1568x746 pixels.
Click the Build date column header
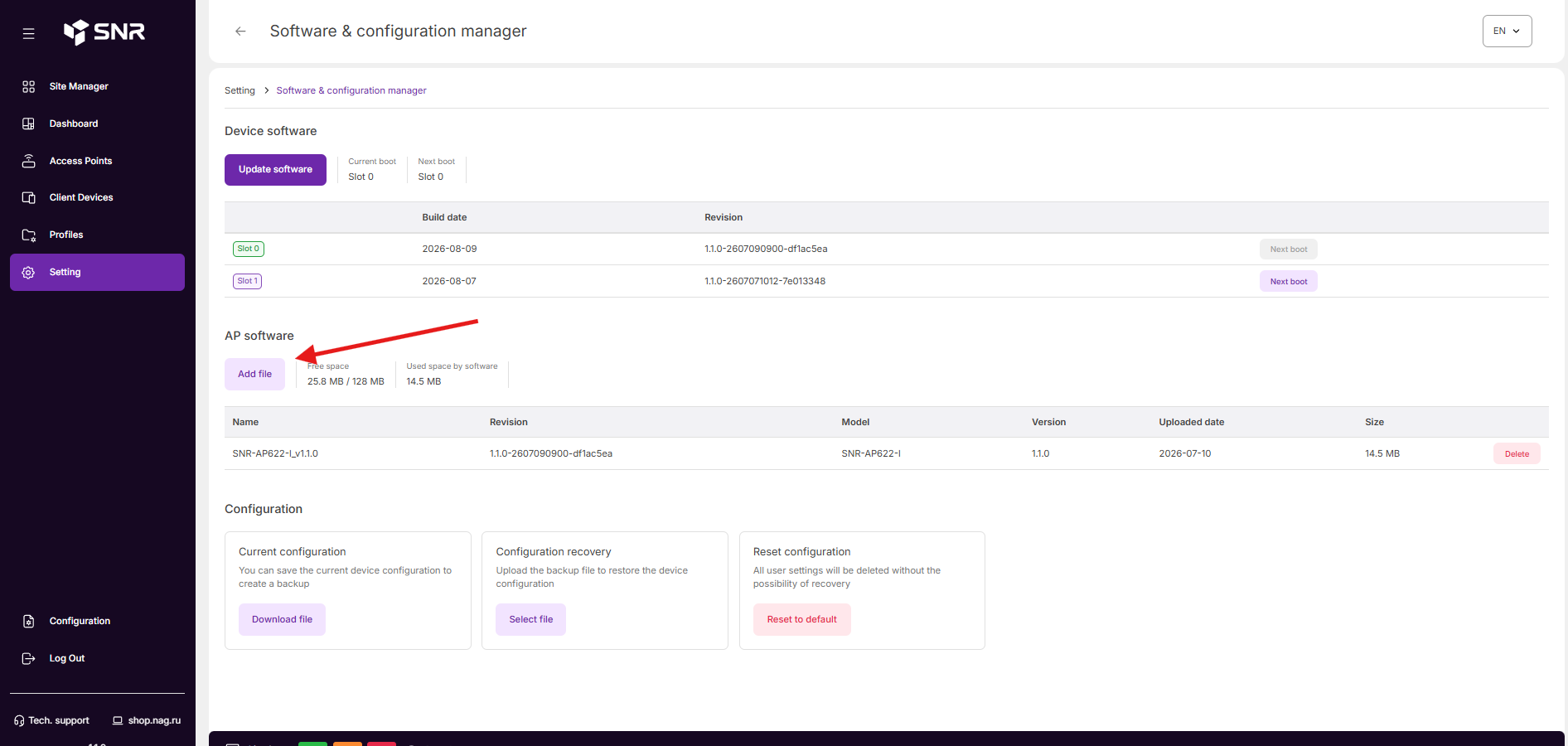(x=444, y=217)
